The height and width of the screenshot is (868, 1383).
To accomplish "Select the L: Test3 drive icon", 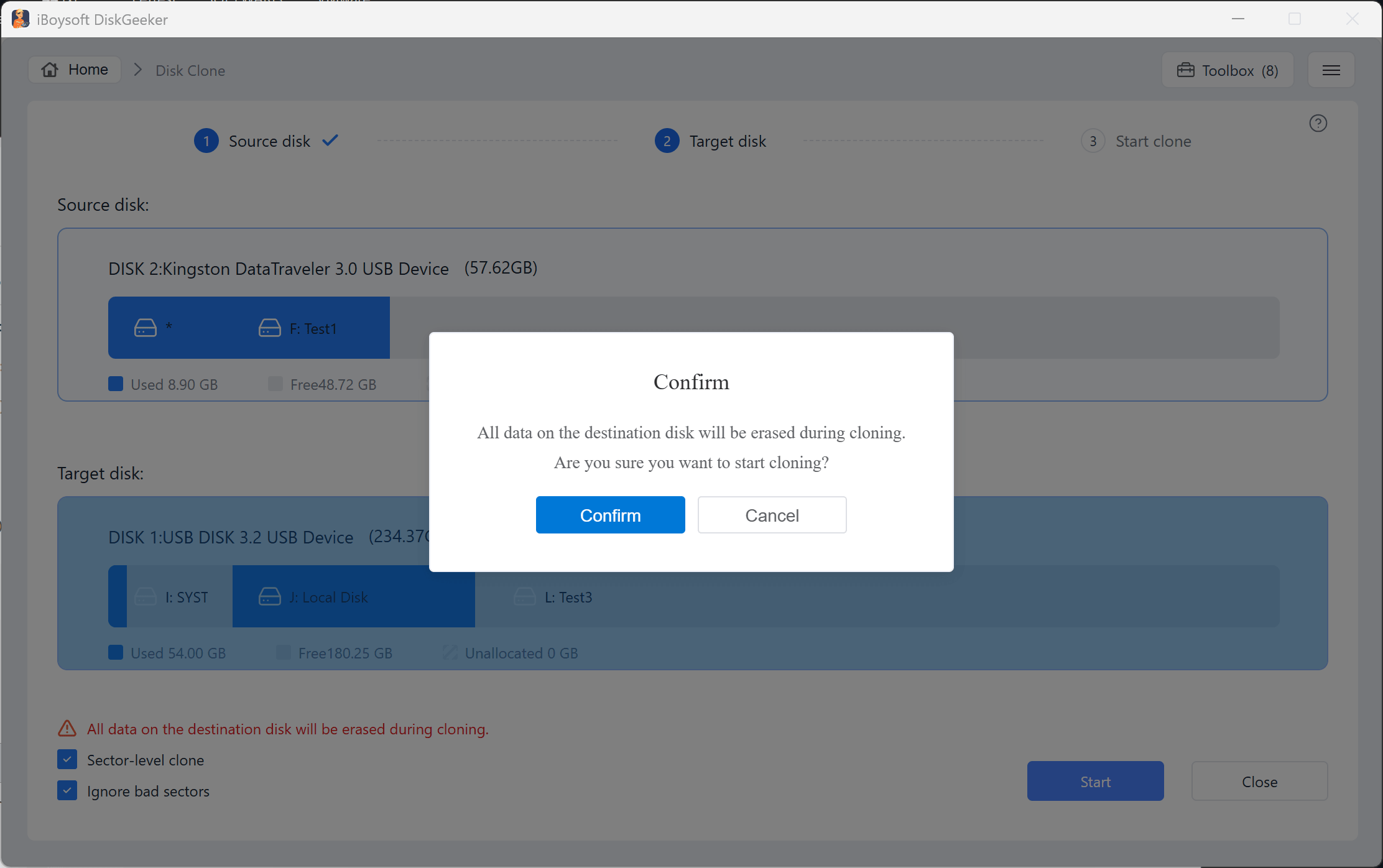I will (525, 596).
